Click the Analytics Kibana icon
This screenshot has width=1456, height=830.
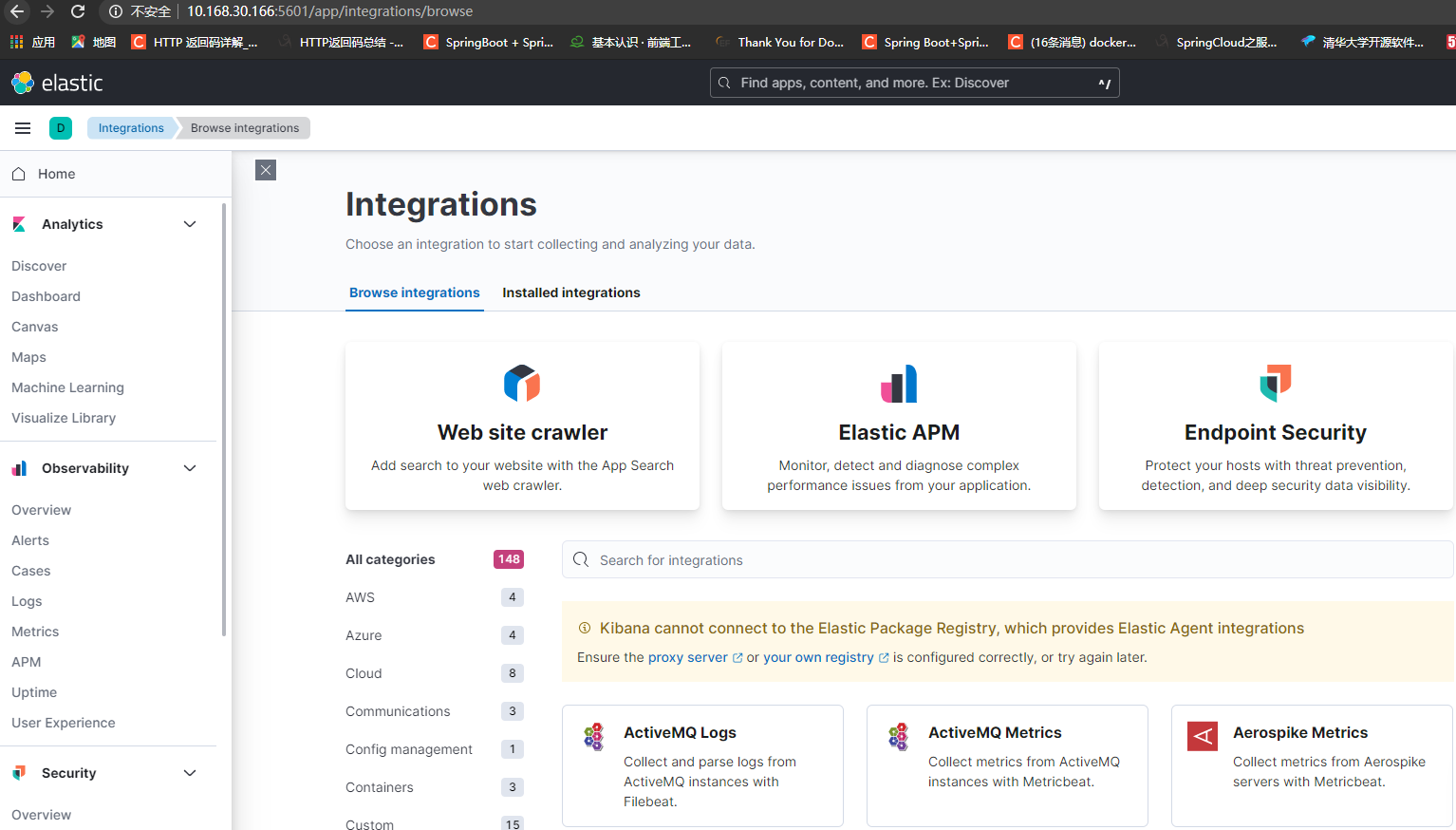point(19,224)
